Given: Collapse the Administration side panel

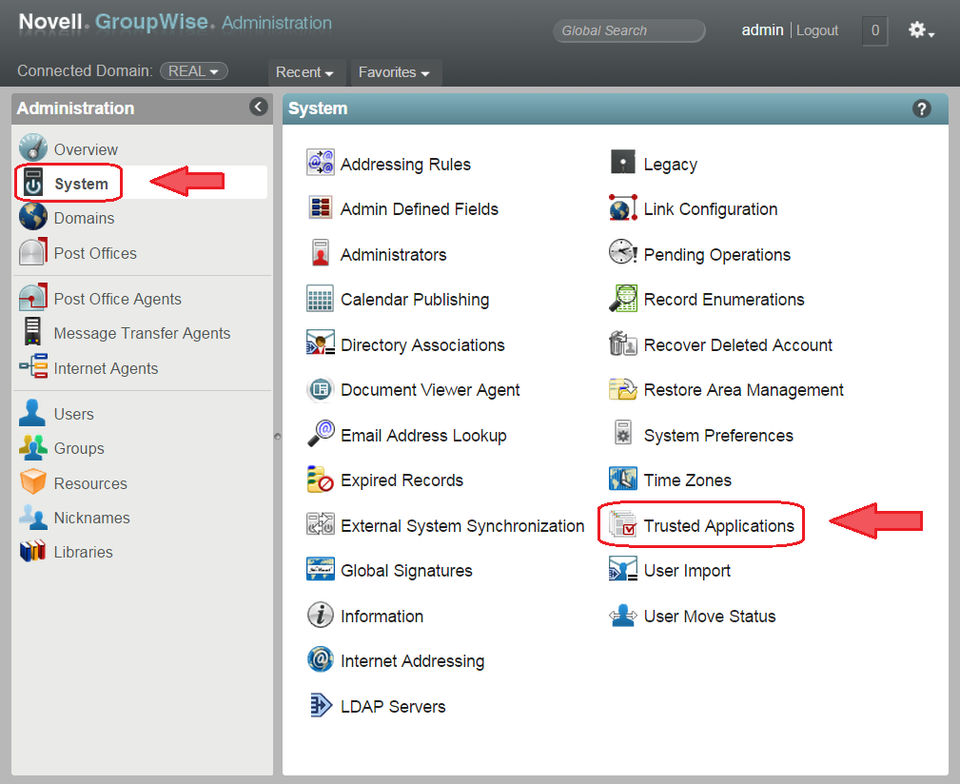Looking at the screenshot, I should point(258,106).
